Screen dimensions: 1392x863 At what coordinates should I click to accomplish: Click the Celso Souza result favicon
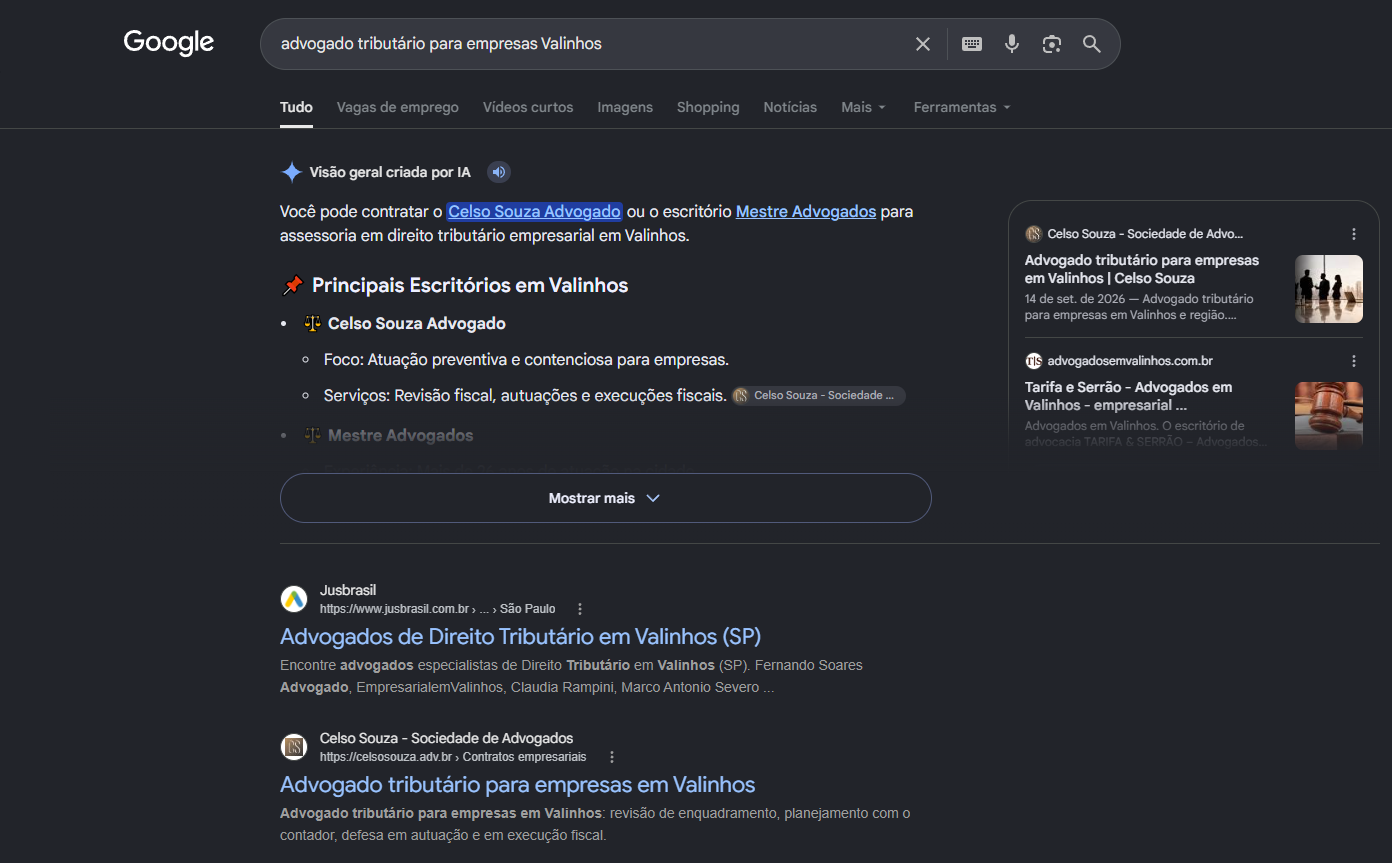tap(294, 747)
